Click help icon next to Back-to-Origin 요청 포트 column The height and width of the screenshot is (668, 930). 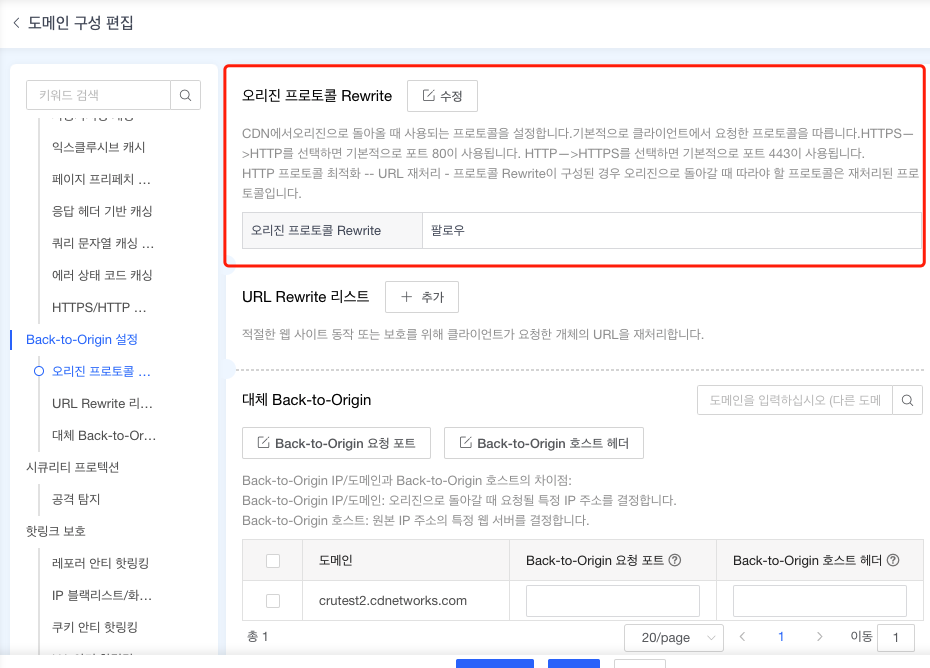tap(675, 561)
